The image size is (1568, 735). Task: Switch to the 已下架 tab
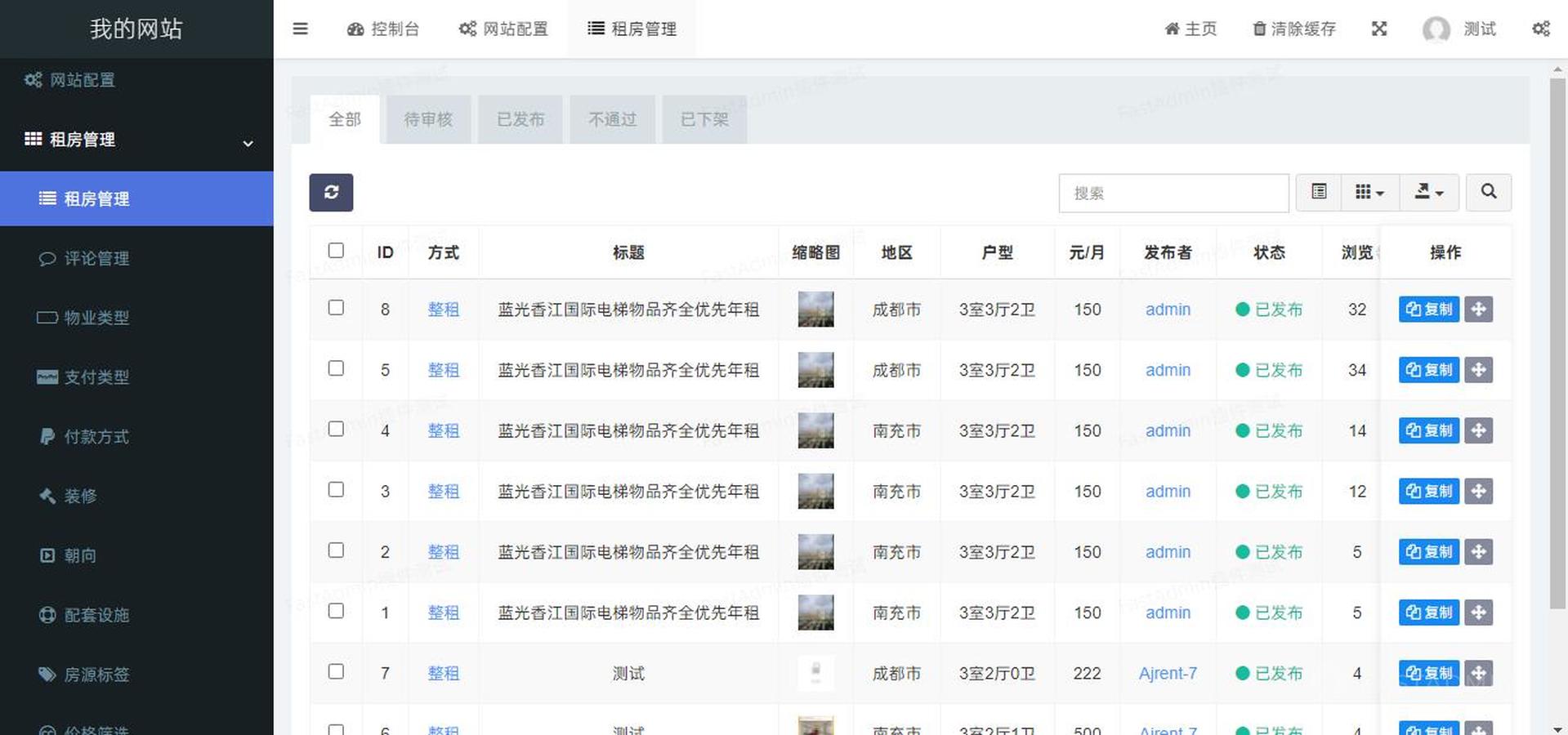point(704,119)
